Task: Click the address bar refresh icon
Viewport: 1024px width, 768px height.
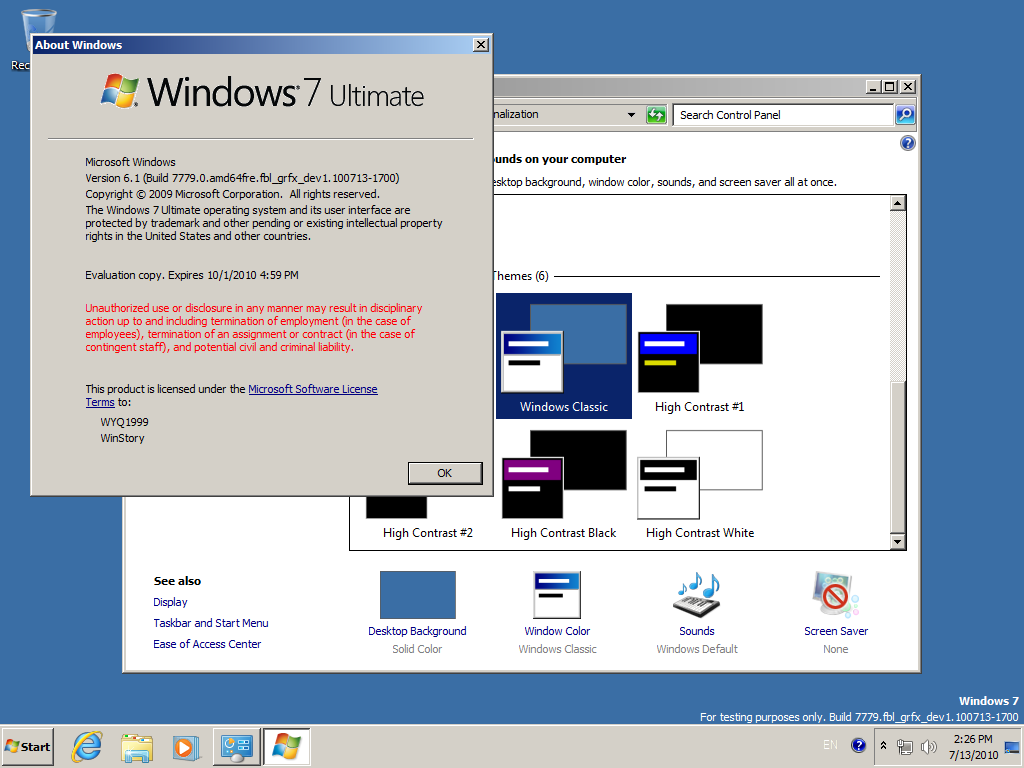Action: 656,115
